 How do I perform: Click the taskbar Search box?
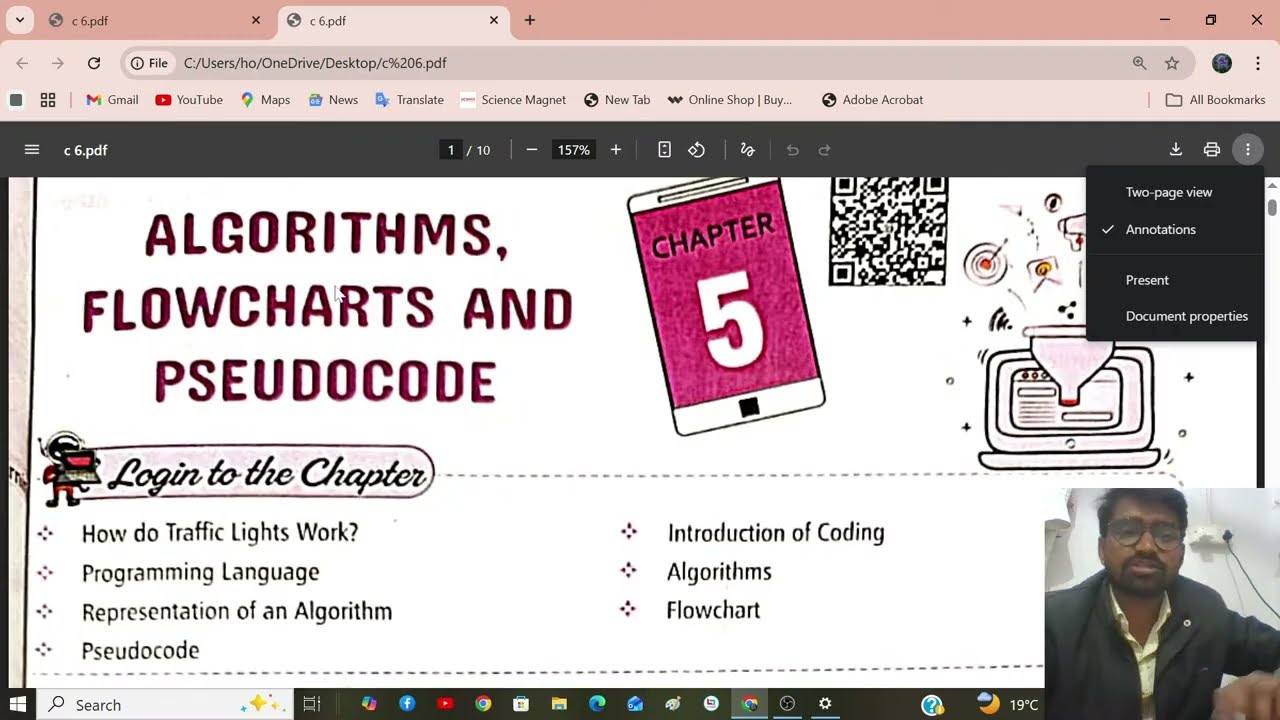pyautogui.click(x=165, y=704)
